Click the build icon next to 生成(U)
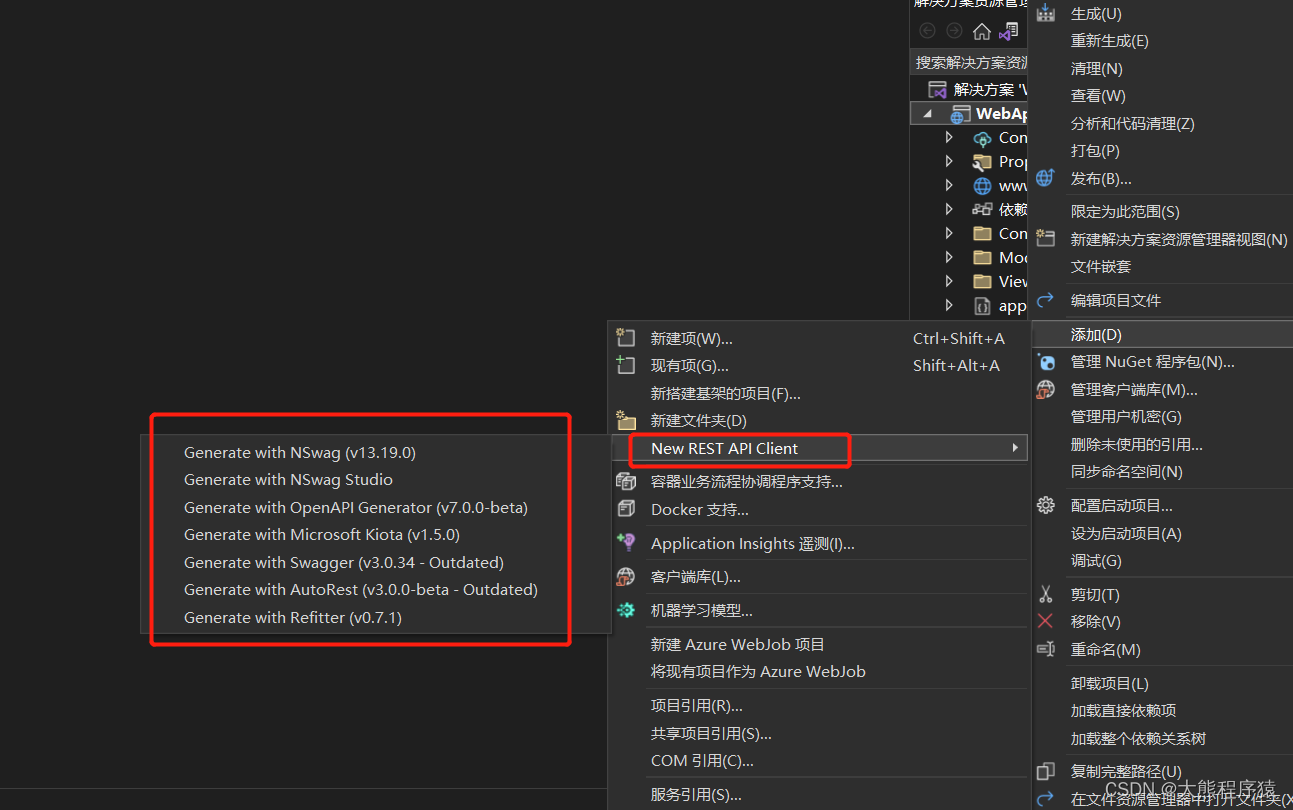1293x810 pixels. (1044, 12)
